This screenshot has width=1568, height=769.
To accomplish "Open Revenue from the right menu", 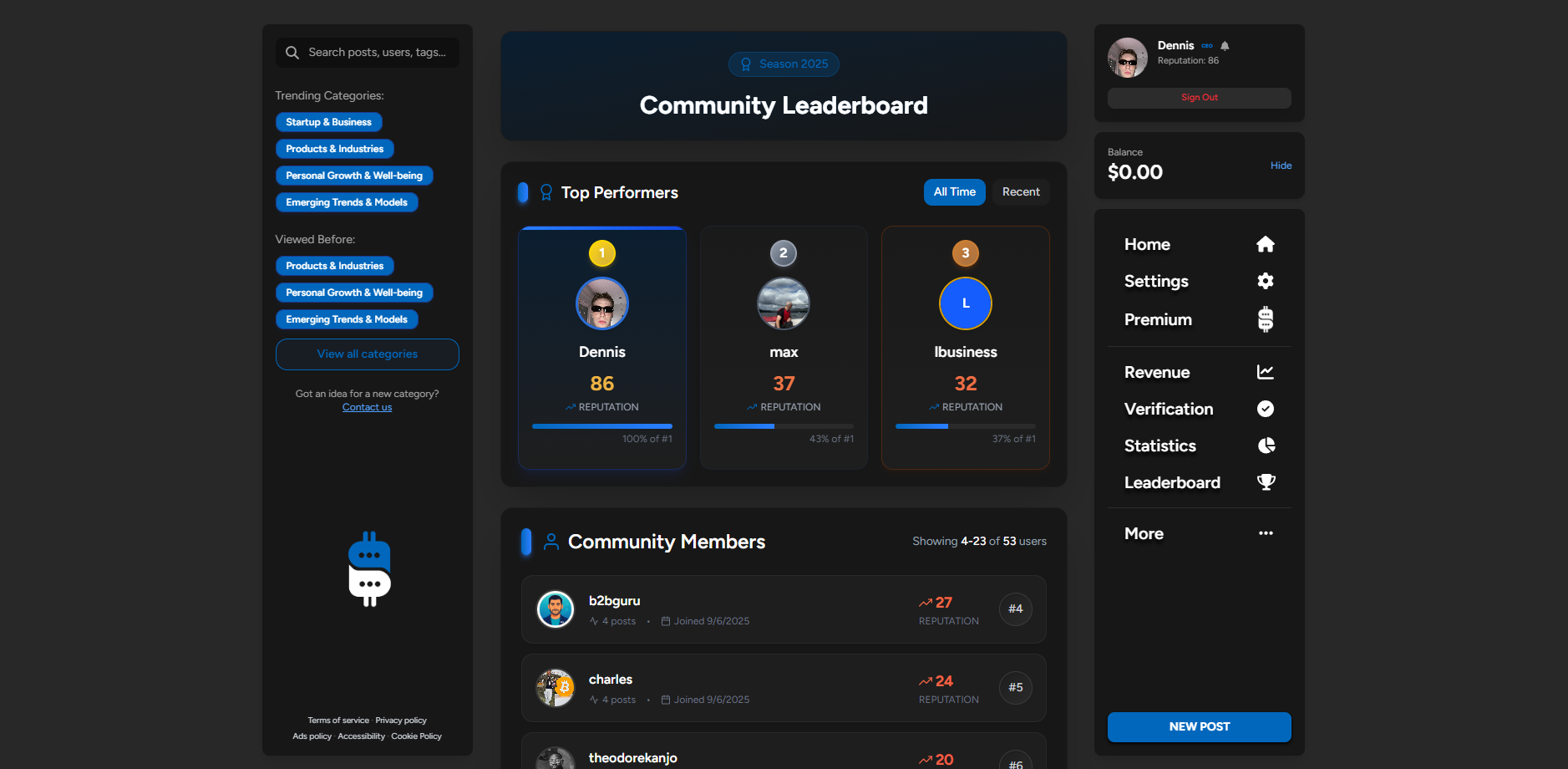I will point(1200,372).
